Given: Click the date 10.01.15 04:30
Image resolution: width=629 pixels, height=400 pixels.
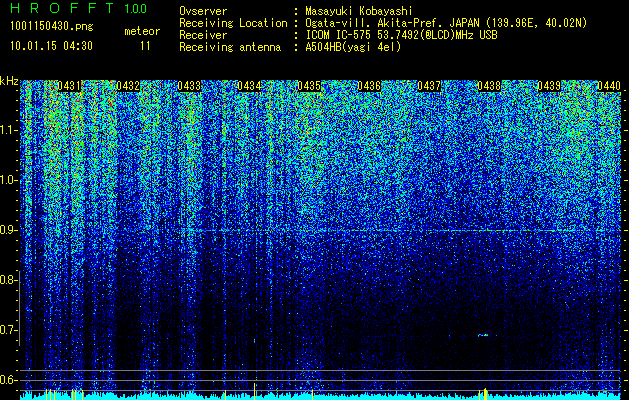Looking at the screenshot, I should pyautogui.click(x=51, y=46).
